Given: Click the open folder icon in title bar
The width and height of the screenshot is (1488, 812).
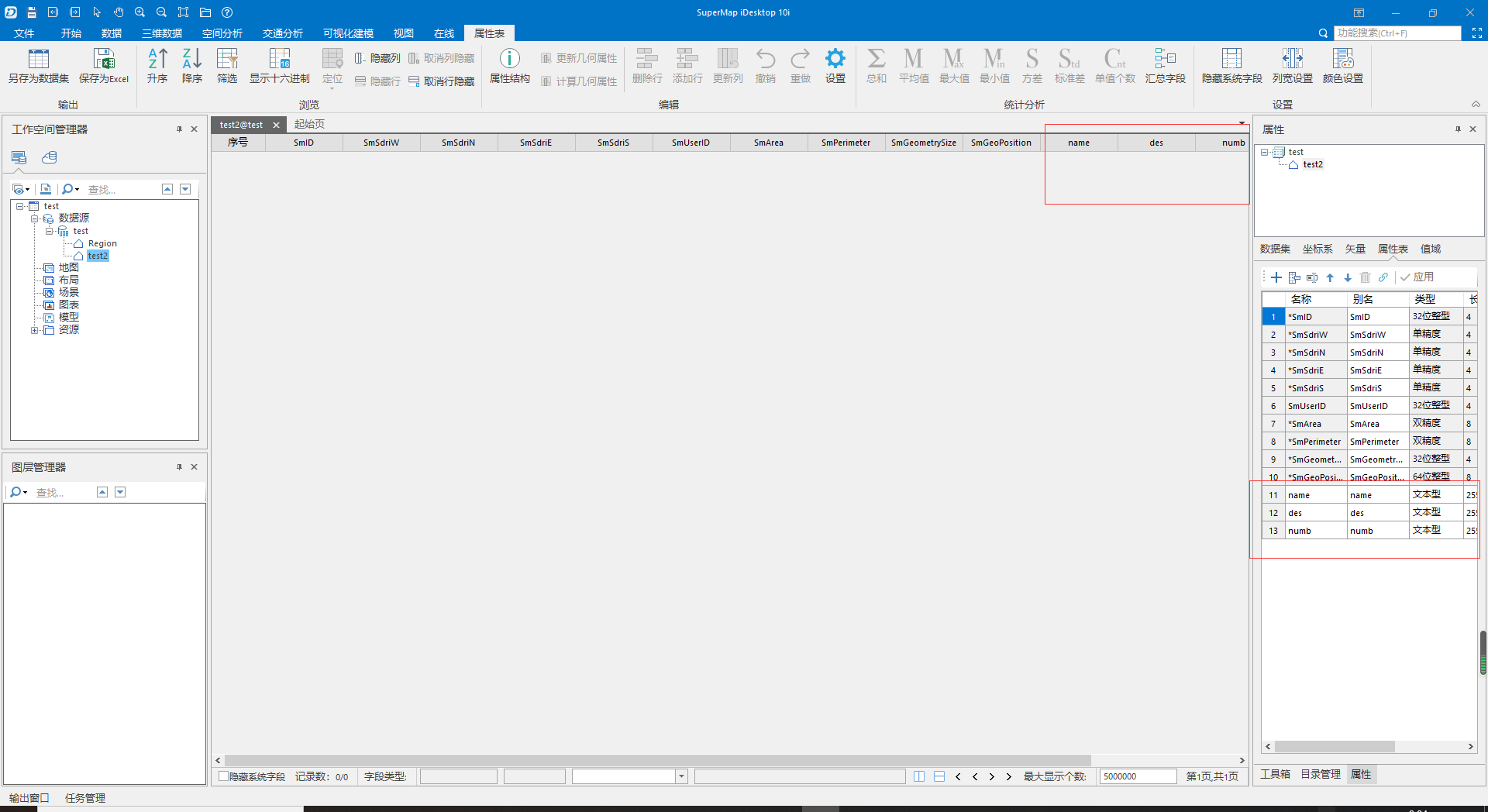Looking at the screenshot, I should click(205, 12).
